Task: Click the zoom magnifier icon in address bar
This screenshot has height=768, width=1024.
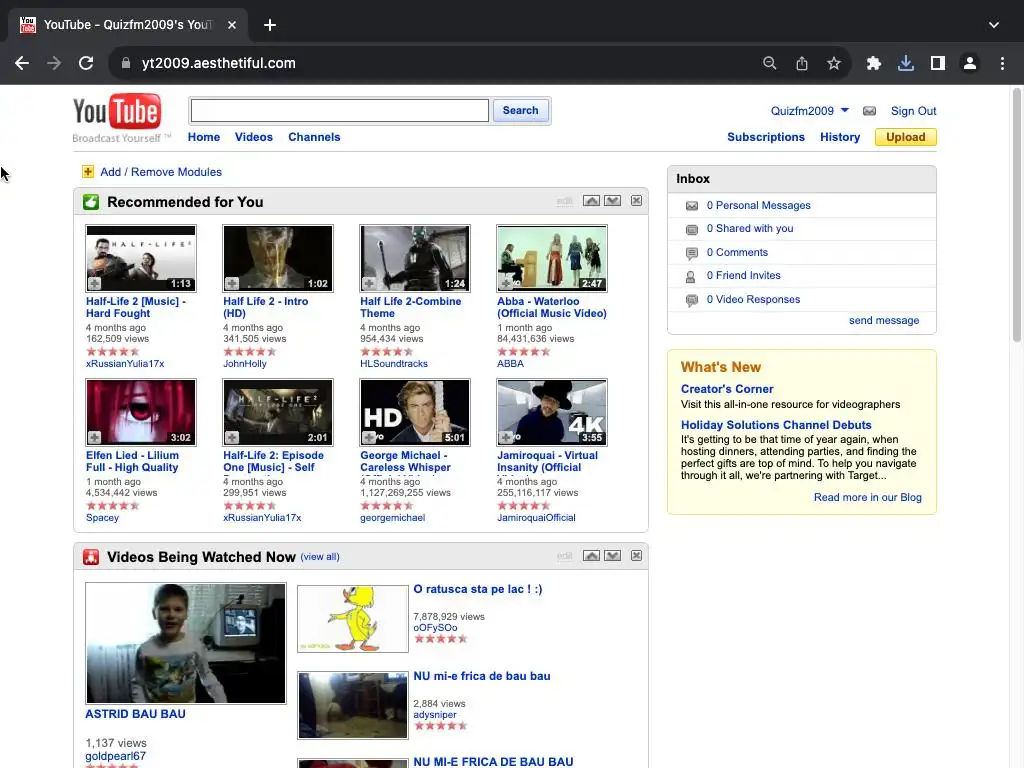Action: (770, 63)
